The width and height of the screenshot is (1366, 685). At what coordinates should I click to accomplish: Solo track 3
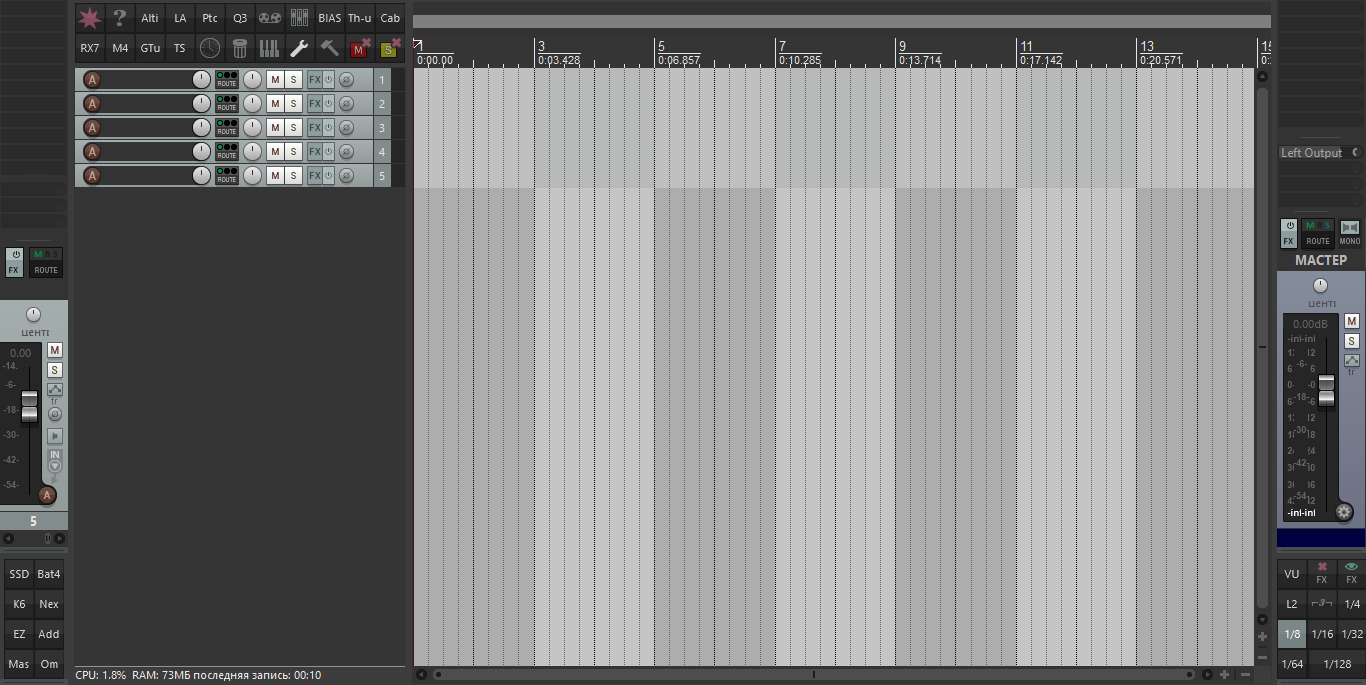293,128
